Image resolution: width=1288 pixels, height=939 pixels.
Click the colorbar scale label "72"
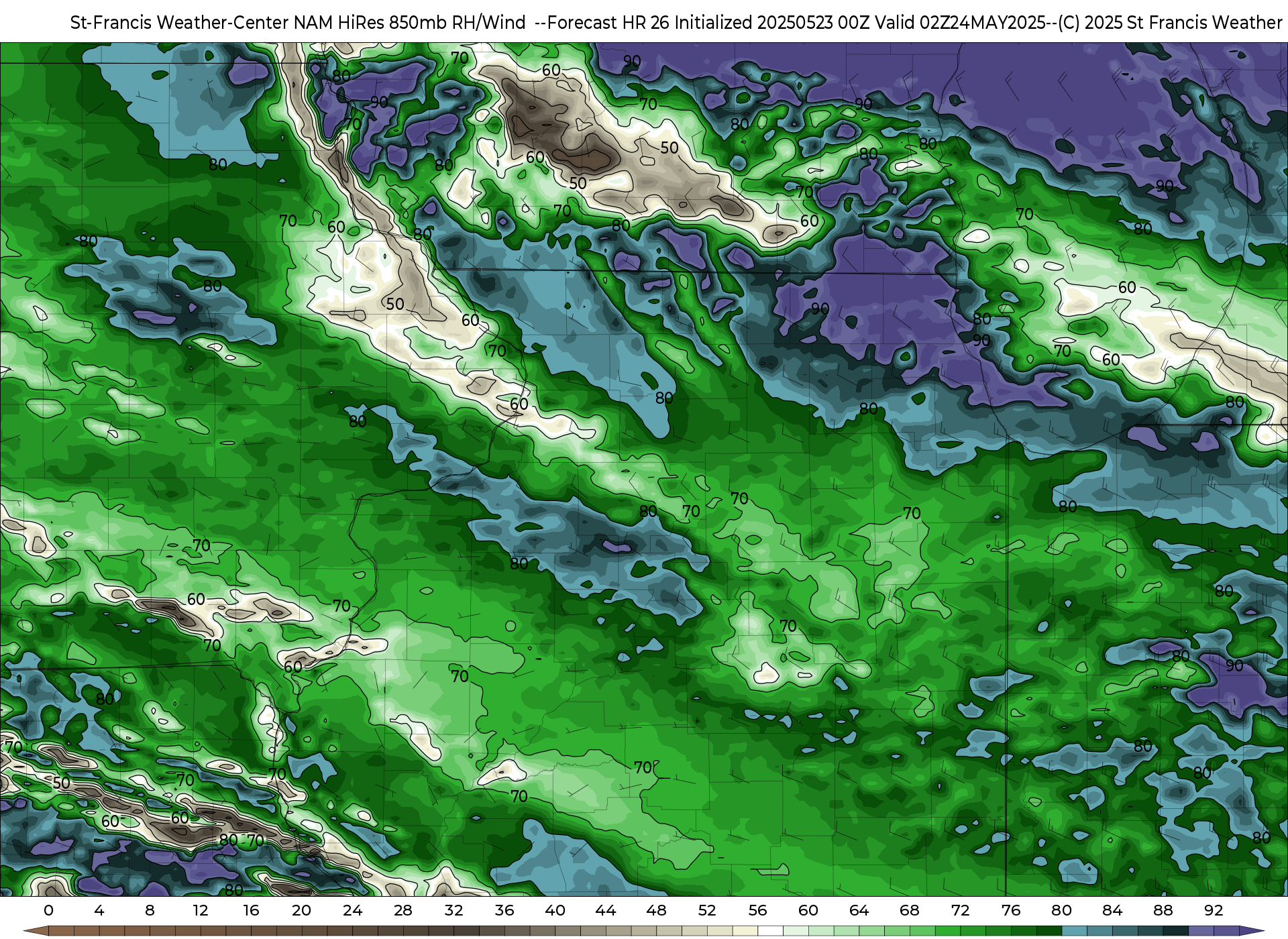click(960, 910)
